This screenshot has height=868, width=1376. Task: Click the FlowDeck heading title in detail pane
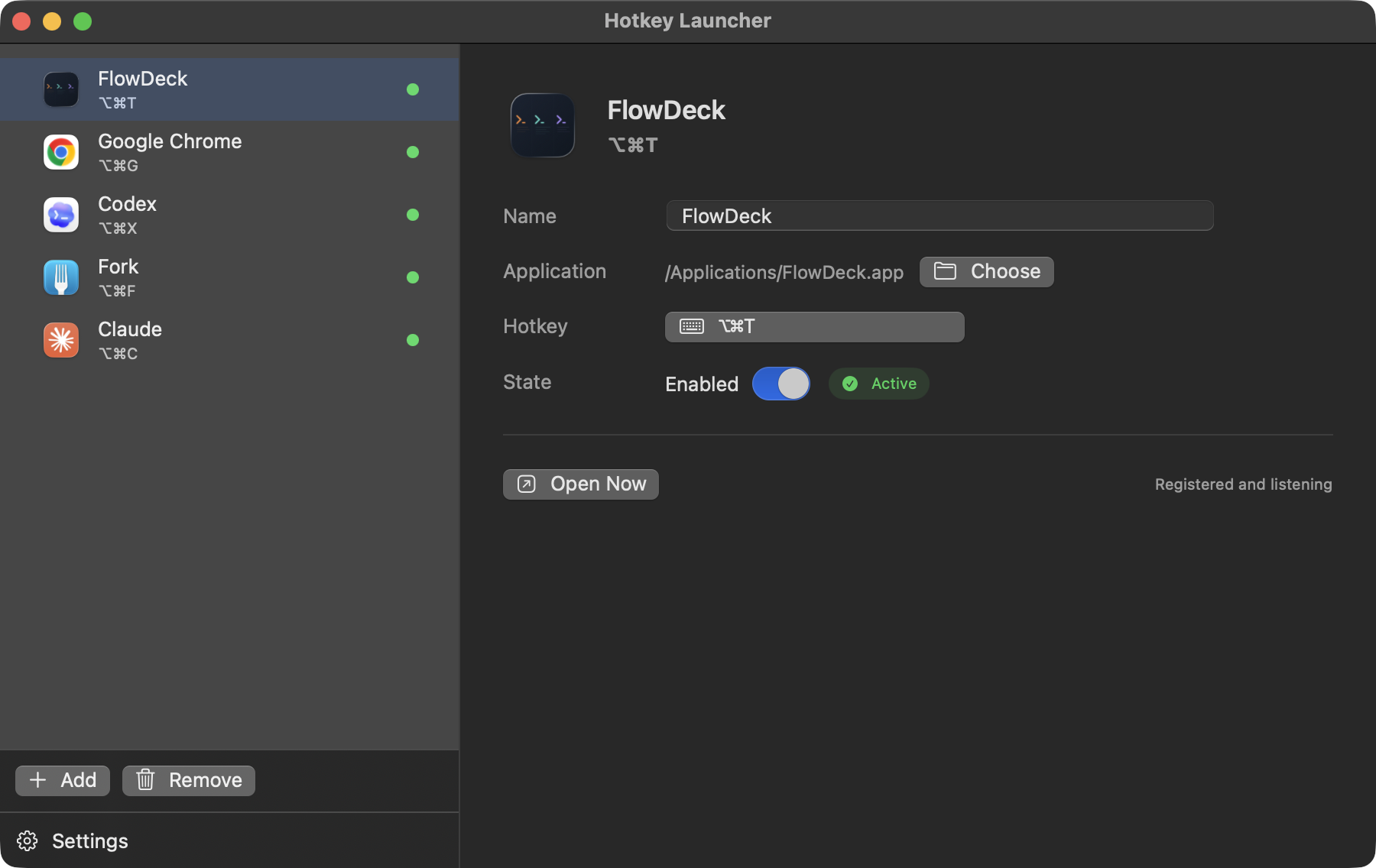click(x=667, y=110)
